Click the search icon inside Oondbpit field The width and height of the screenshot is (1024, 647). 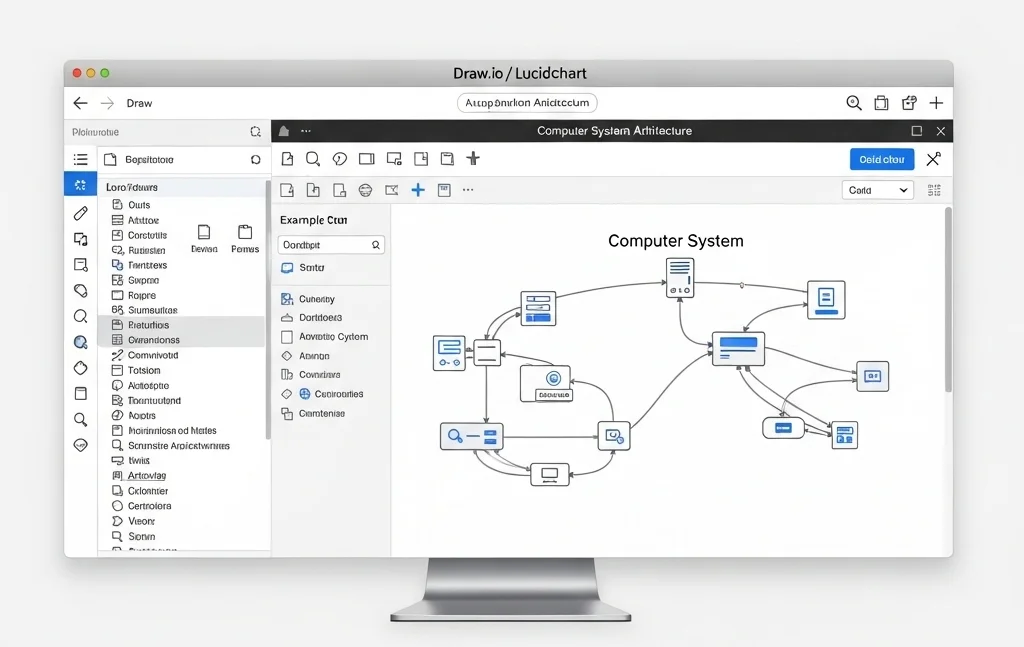coord(376,245)
